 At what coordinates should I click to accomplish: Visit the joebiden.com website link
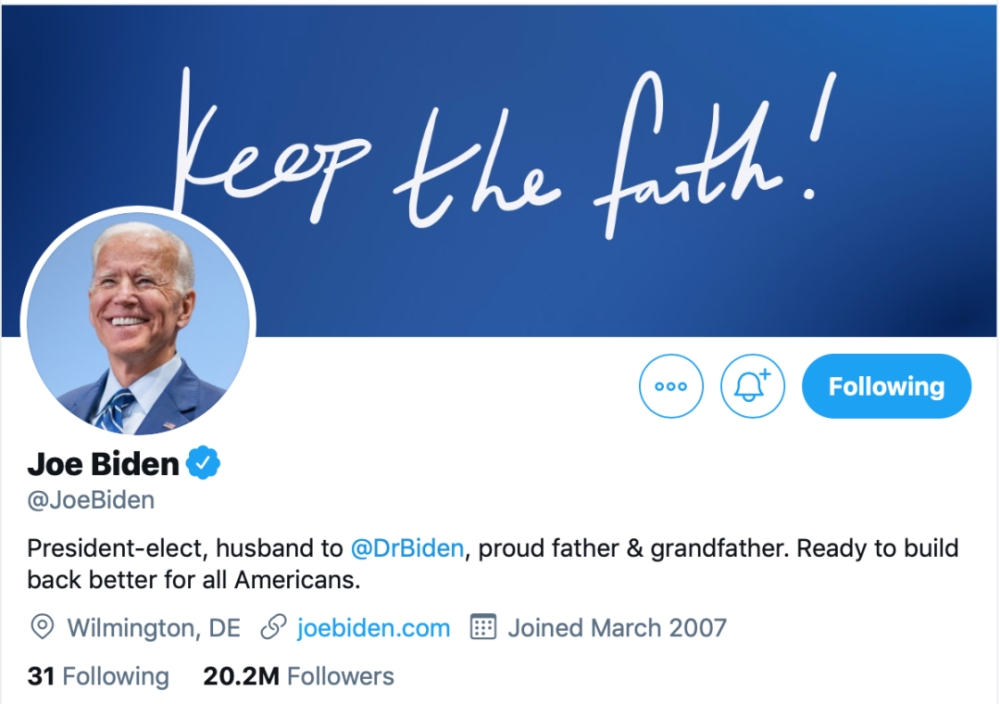[374, 628]
